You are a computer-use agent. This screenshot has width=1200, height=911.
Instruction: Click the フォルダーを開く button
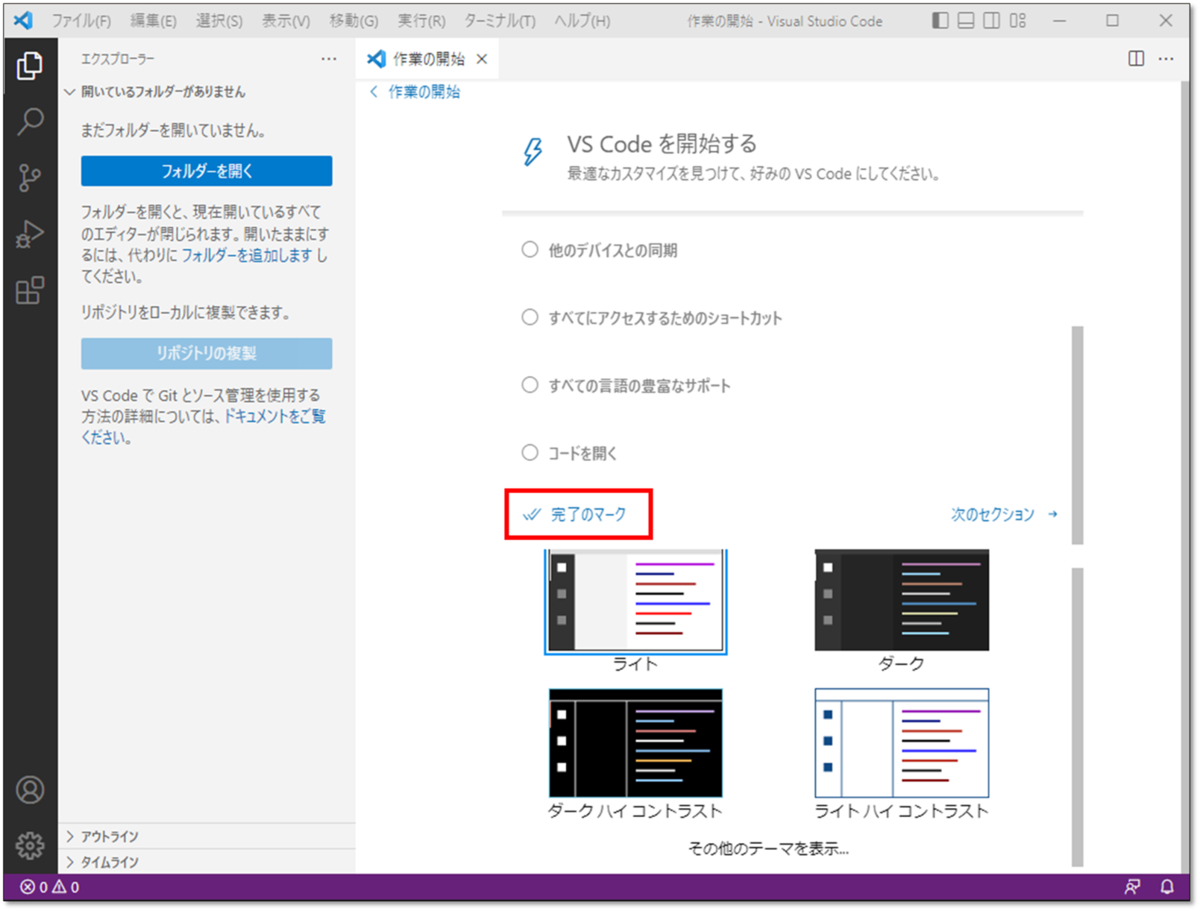[x=207, y=171]
